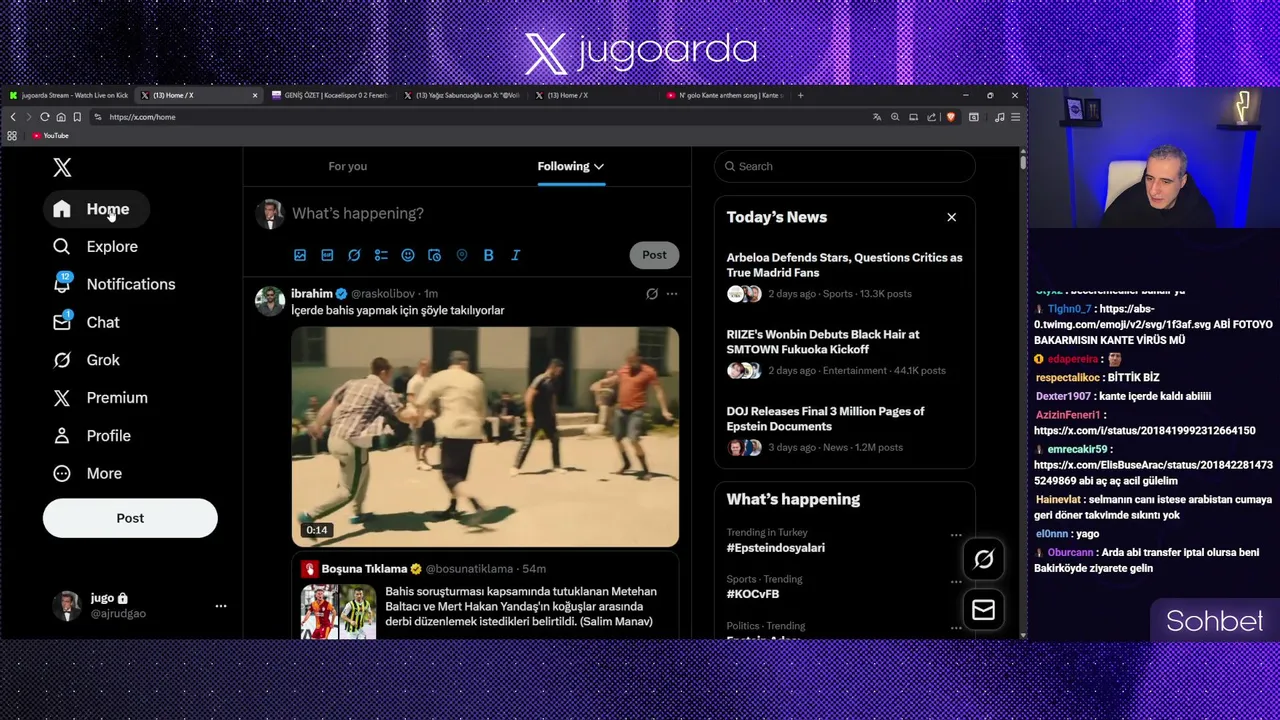Click the large white Post button
Viewport: 1280px width, 720px height.
tap(130, 518)
